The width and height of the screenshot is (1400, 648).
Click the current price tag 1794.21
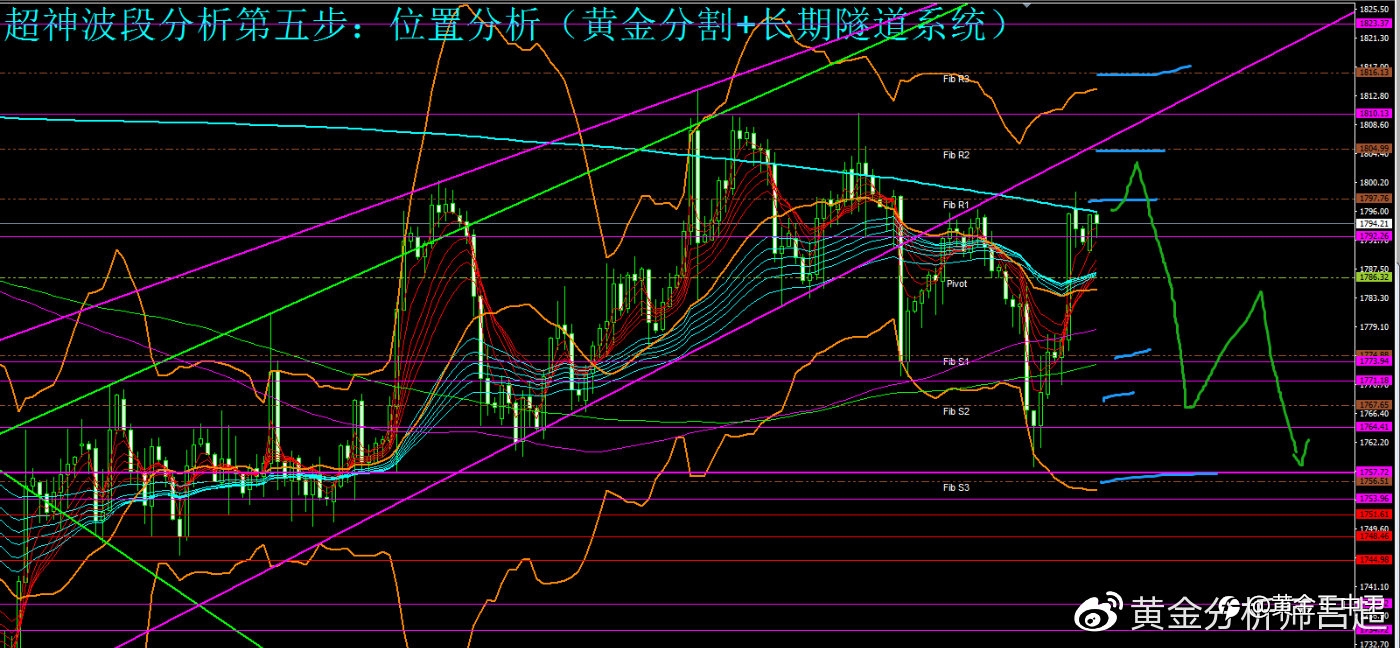coord(1375,223)
